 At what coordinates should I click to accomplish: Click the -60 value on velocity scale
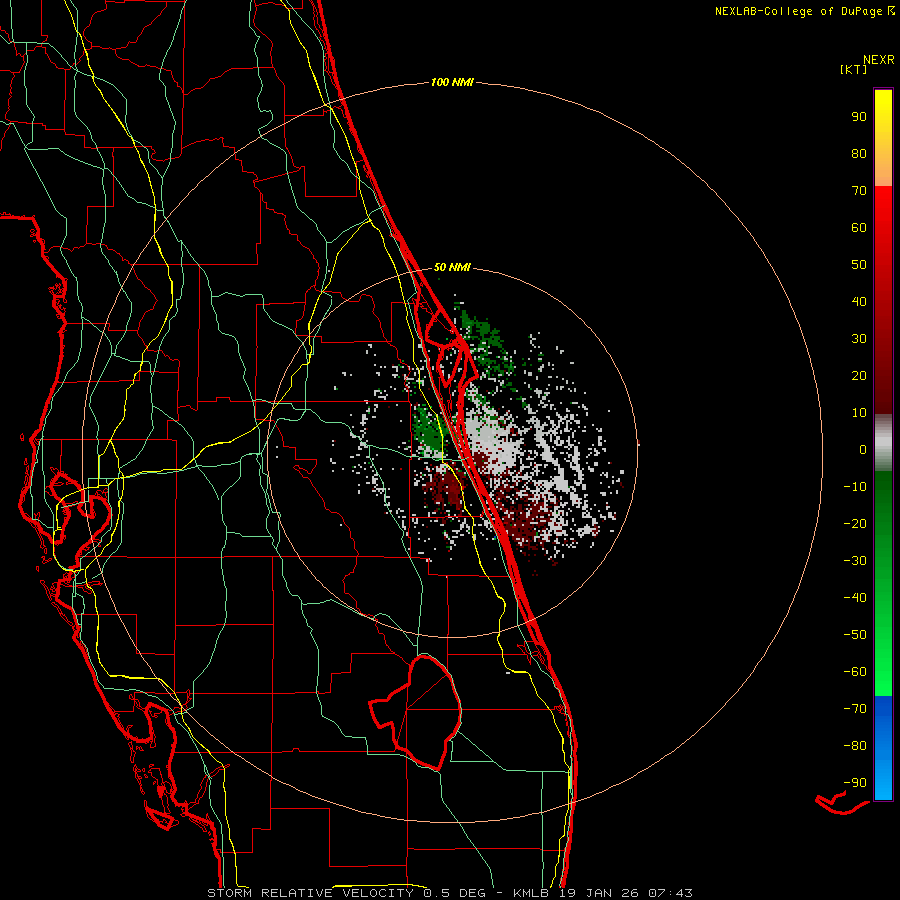click(855, 672)
